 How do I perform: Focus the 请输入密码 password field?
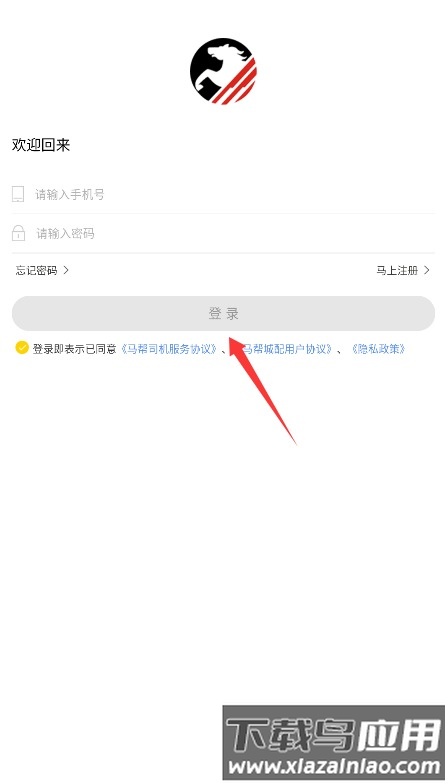click(224, 234)
